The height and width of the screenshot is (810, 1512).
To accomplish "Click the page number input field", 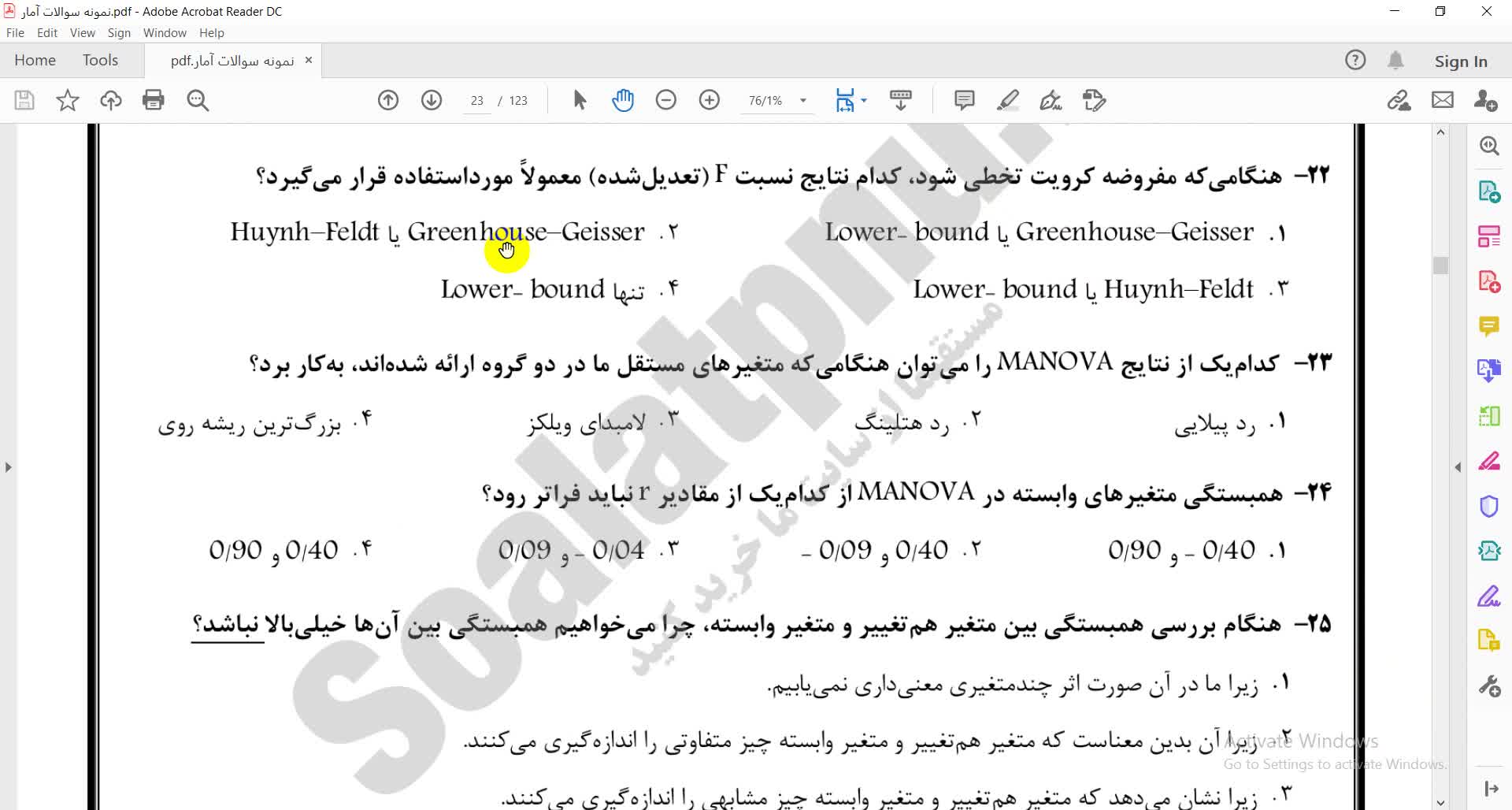I will tap(476, 101).
